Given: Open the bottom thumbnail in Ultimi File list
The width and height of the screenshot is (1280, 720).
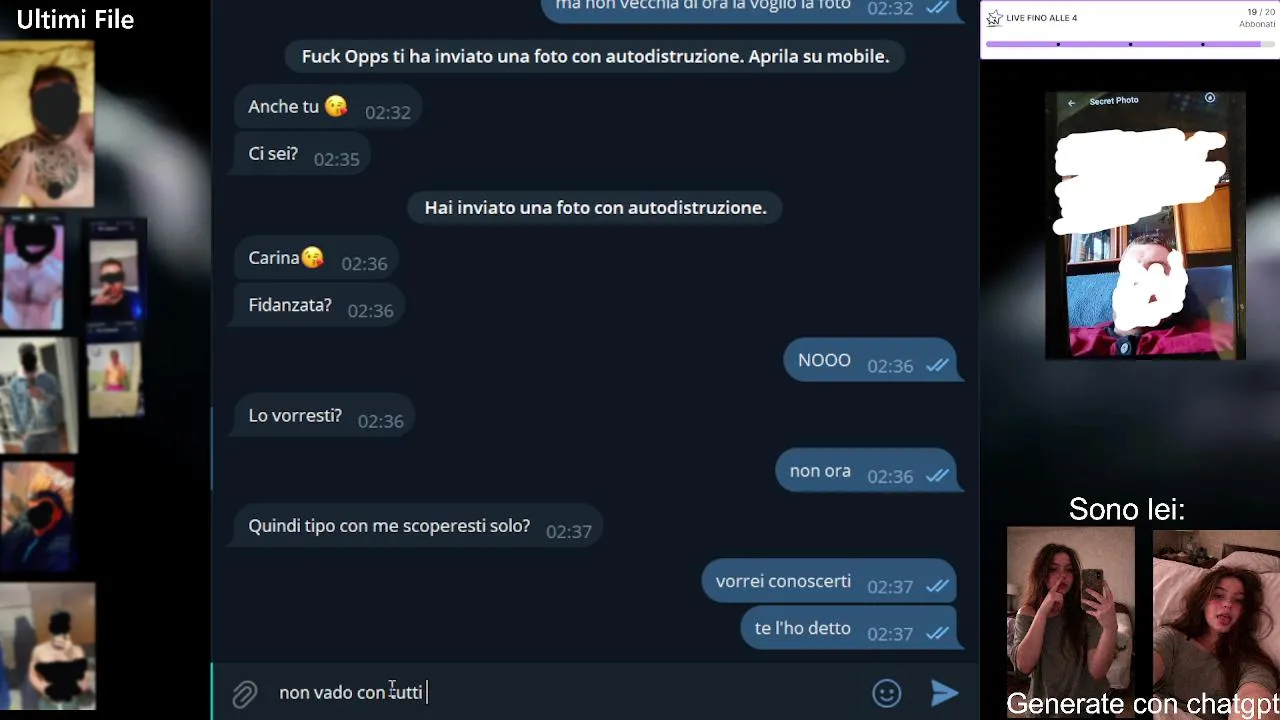Looking at the screenshot, I should [48, 646].
